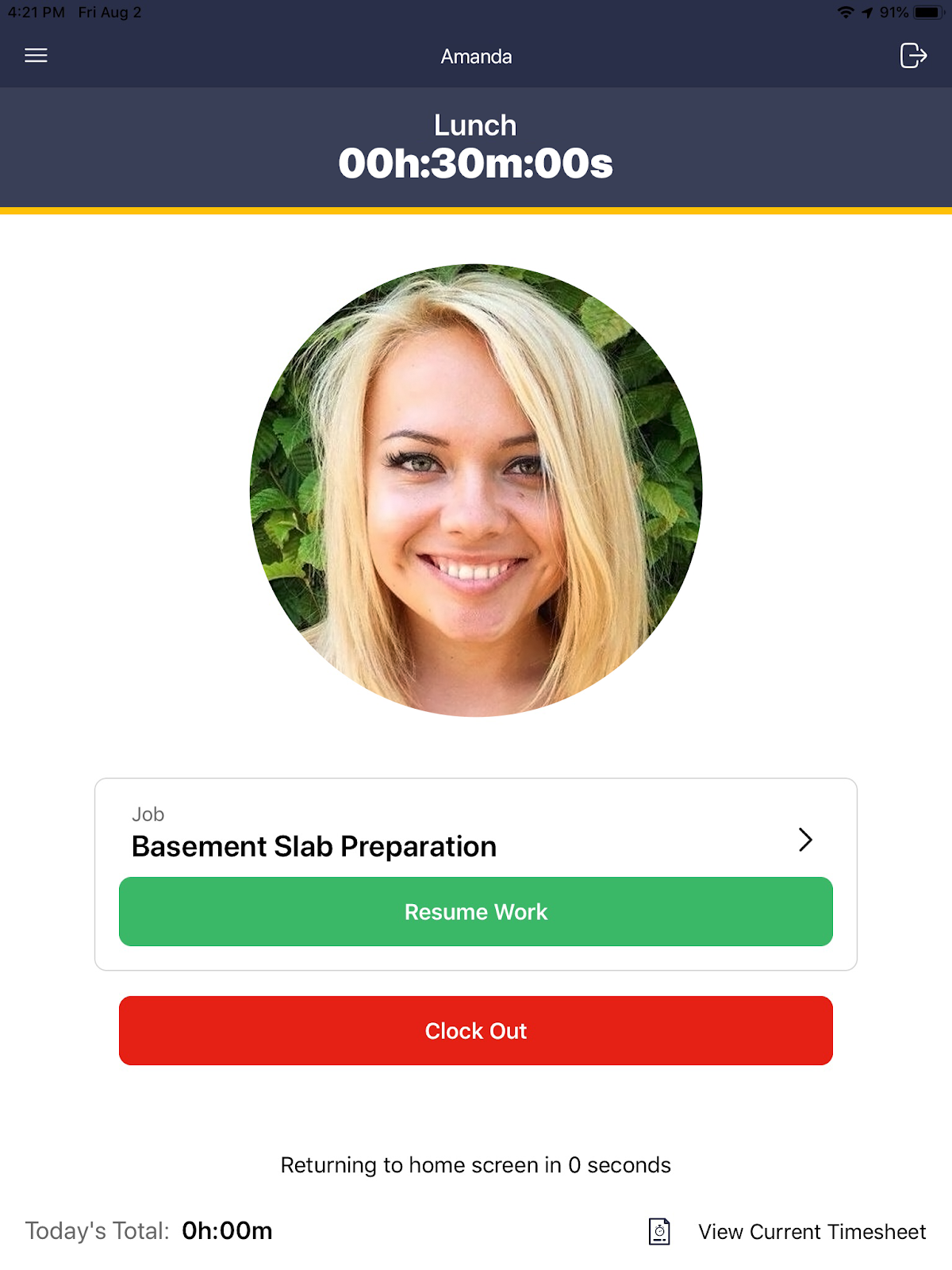Tap the Lunch timer display
This screenshot has width=952, height=1270.
(x=476, y=164)
